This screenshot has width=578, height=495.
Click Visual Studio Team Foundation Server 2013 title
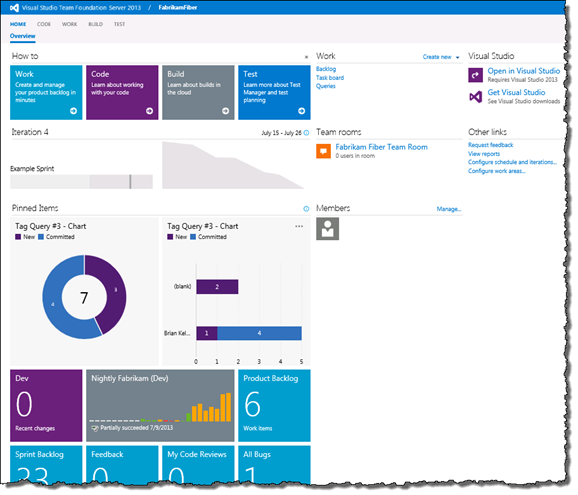pyautogui.click(x=81, y=8)
